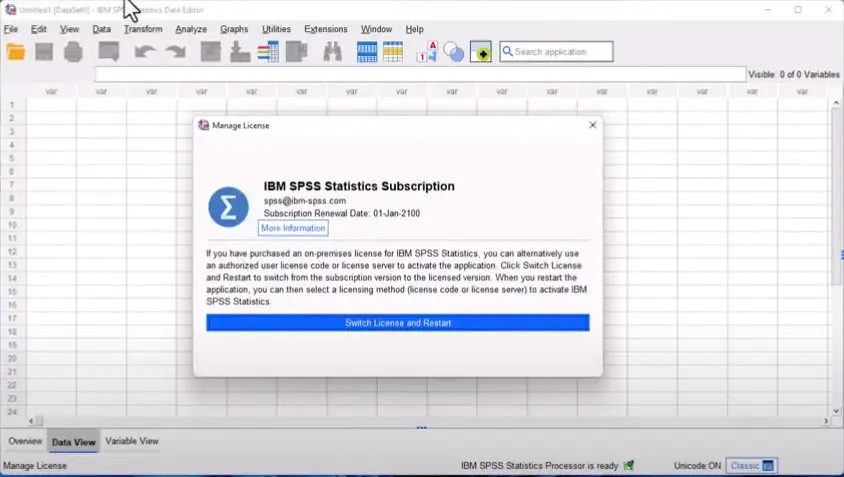Image resolution: width=844 pixels, height=477 pixels.
Task: Open the Transform menu
Action: click(142, 29)
